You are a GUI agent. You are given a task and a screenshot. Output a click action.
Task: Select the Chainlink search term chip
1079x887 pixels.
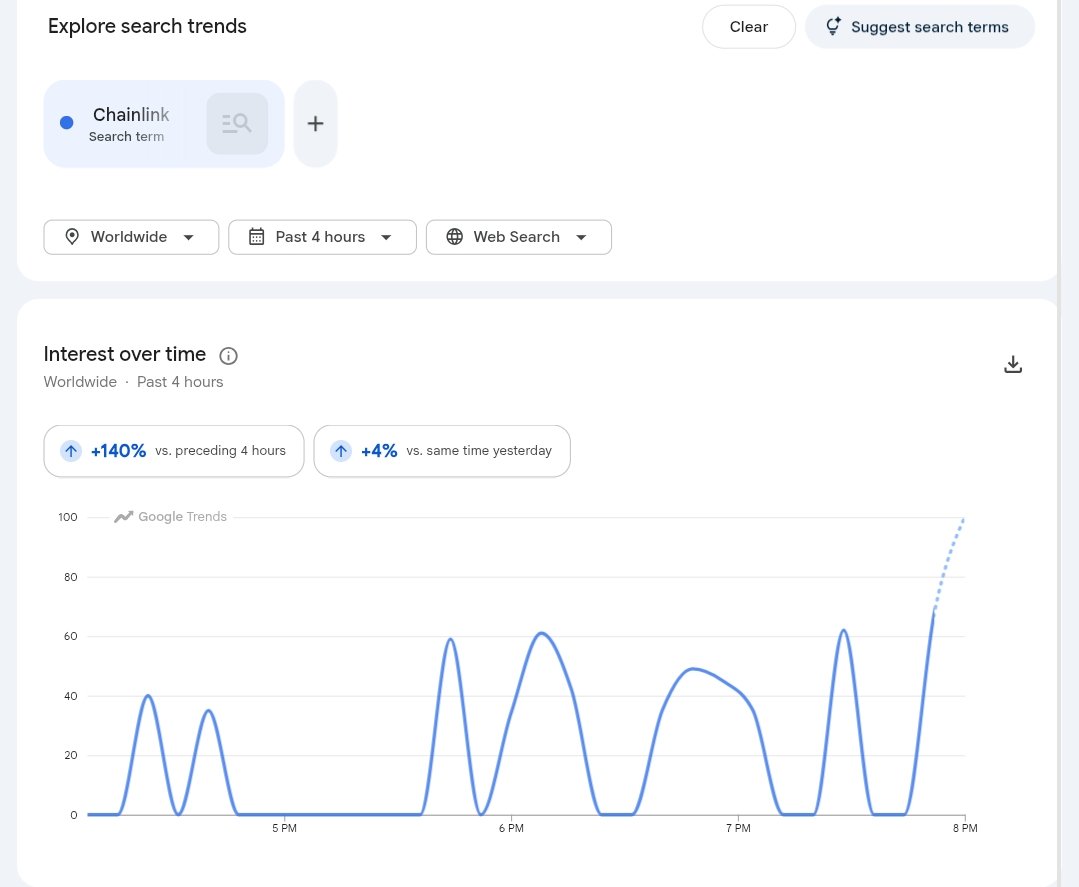[x=164, y=124]
